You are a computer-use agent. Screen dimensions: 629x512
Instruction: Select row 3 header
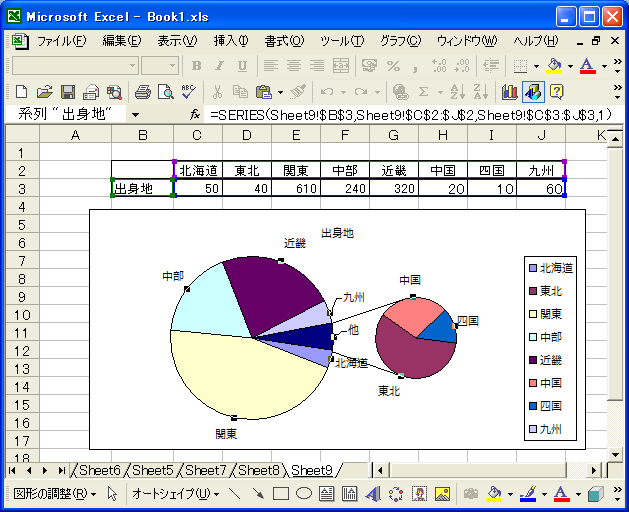[22, 189]
